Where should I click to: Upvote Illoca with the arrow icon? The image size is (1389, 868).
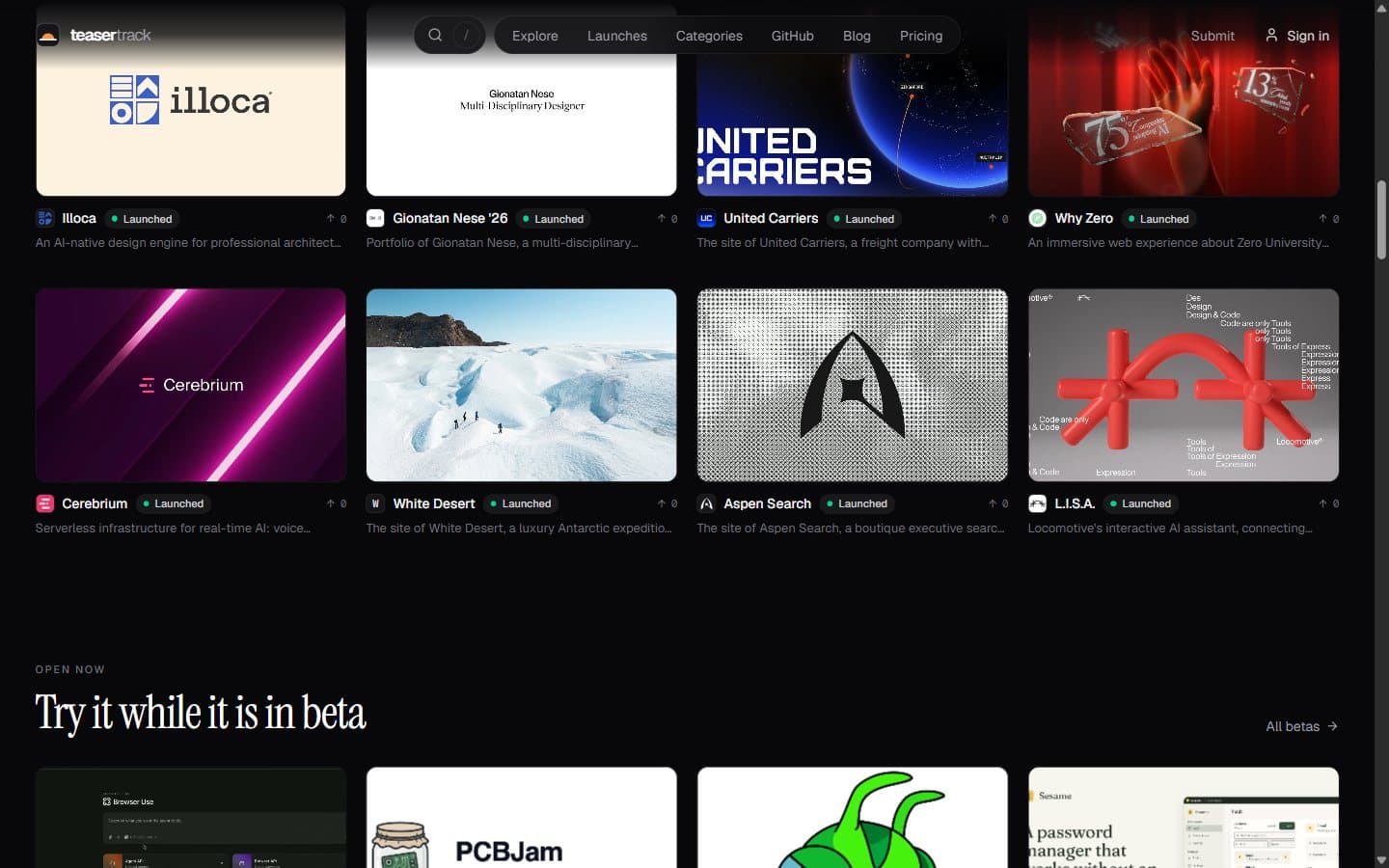pos(330,219)
